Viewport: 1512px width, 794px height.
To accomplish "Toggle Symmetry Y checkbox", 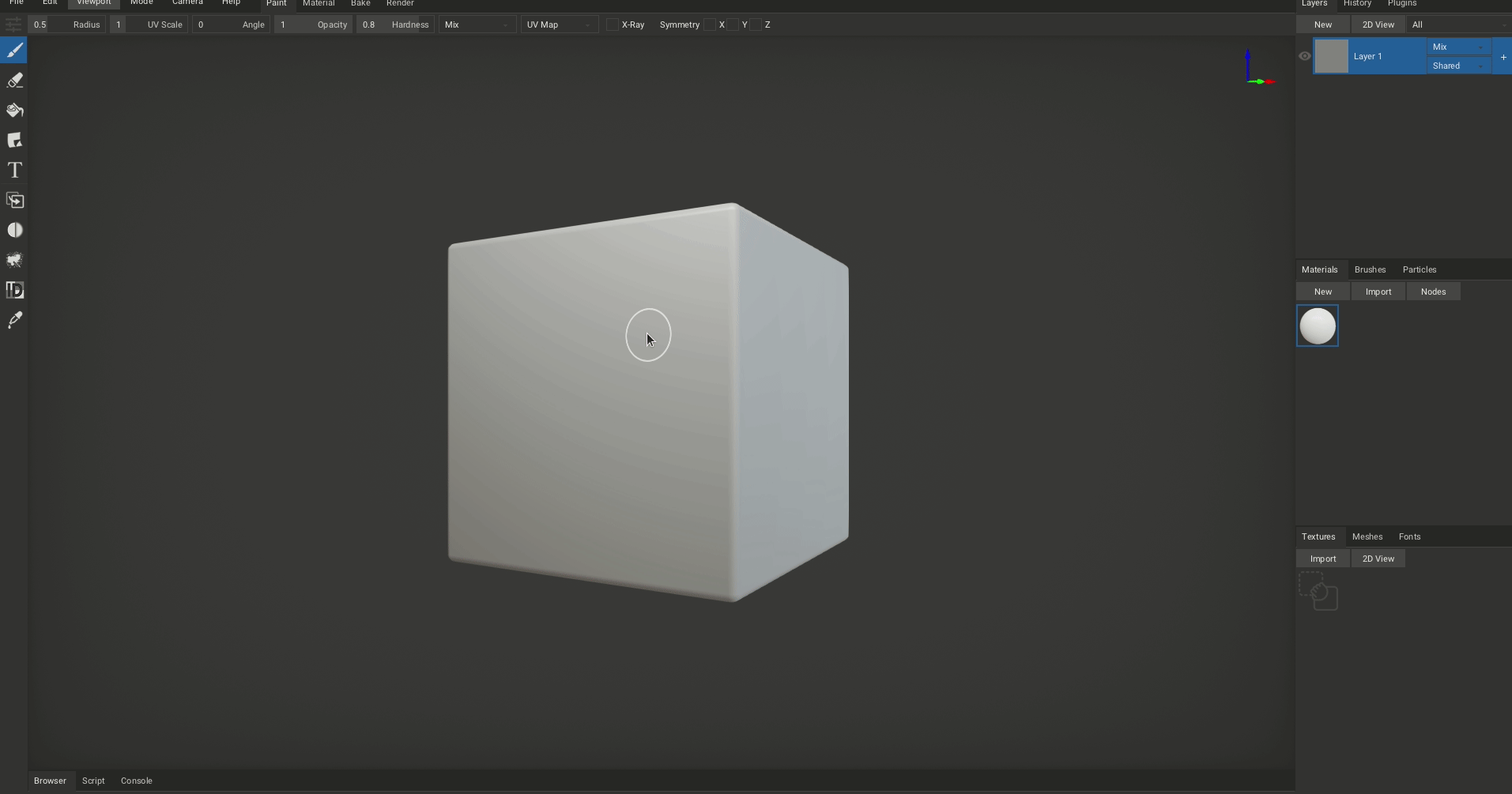I will pyautogui.click(x=733, y=24).
